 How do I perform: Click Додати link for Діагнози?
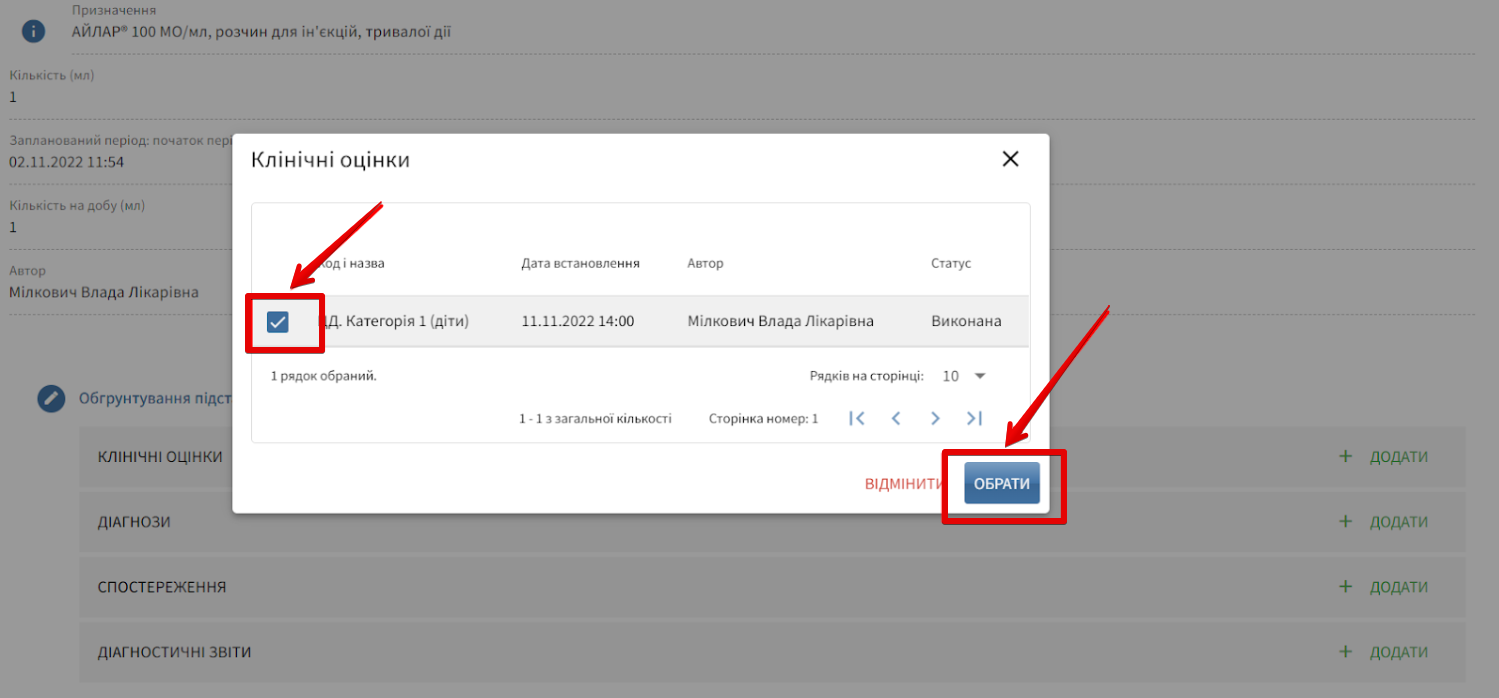1398,522
